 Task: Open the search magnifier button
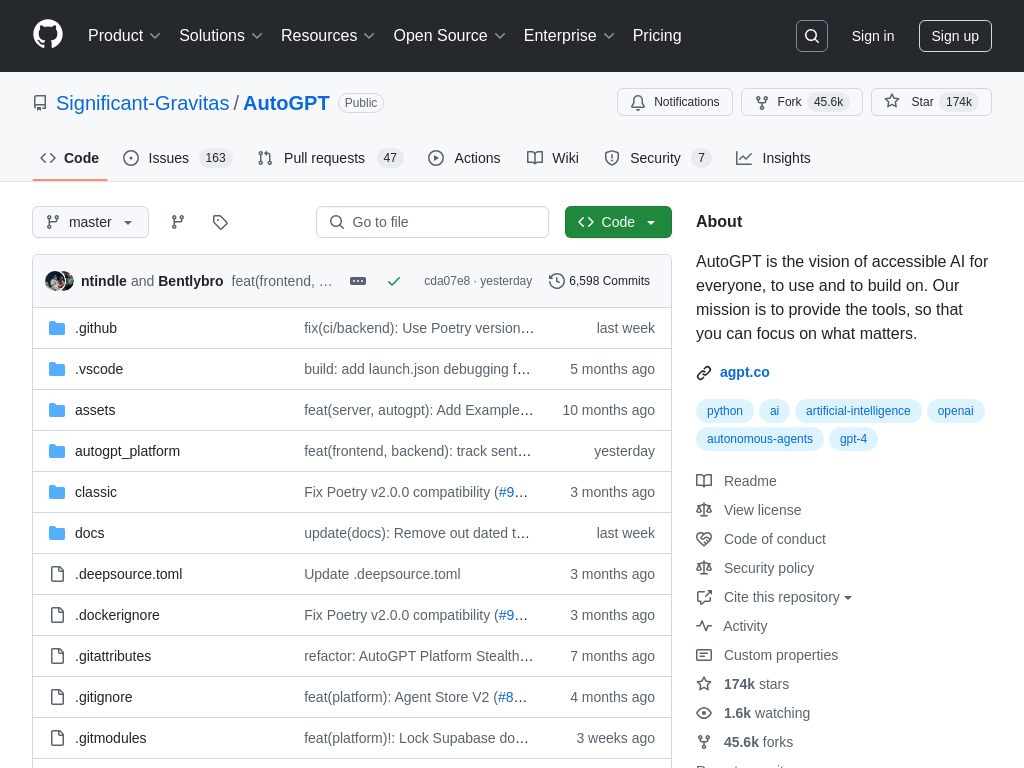[811, 36]
